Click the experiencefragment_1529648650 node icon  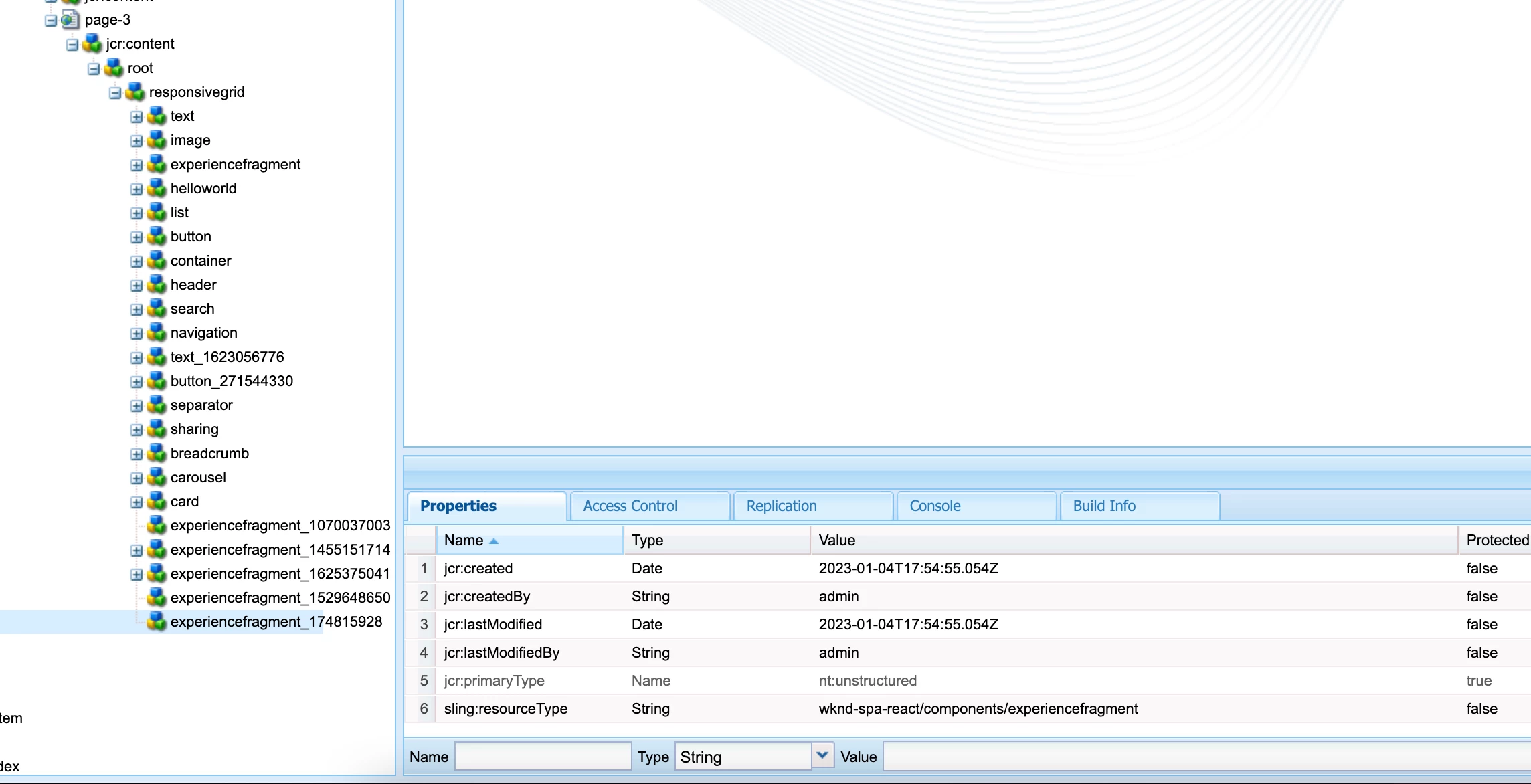156,598
